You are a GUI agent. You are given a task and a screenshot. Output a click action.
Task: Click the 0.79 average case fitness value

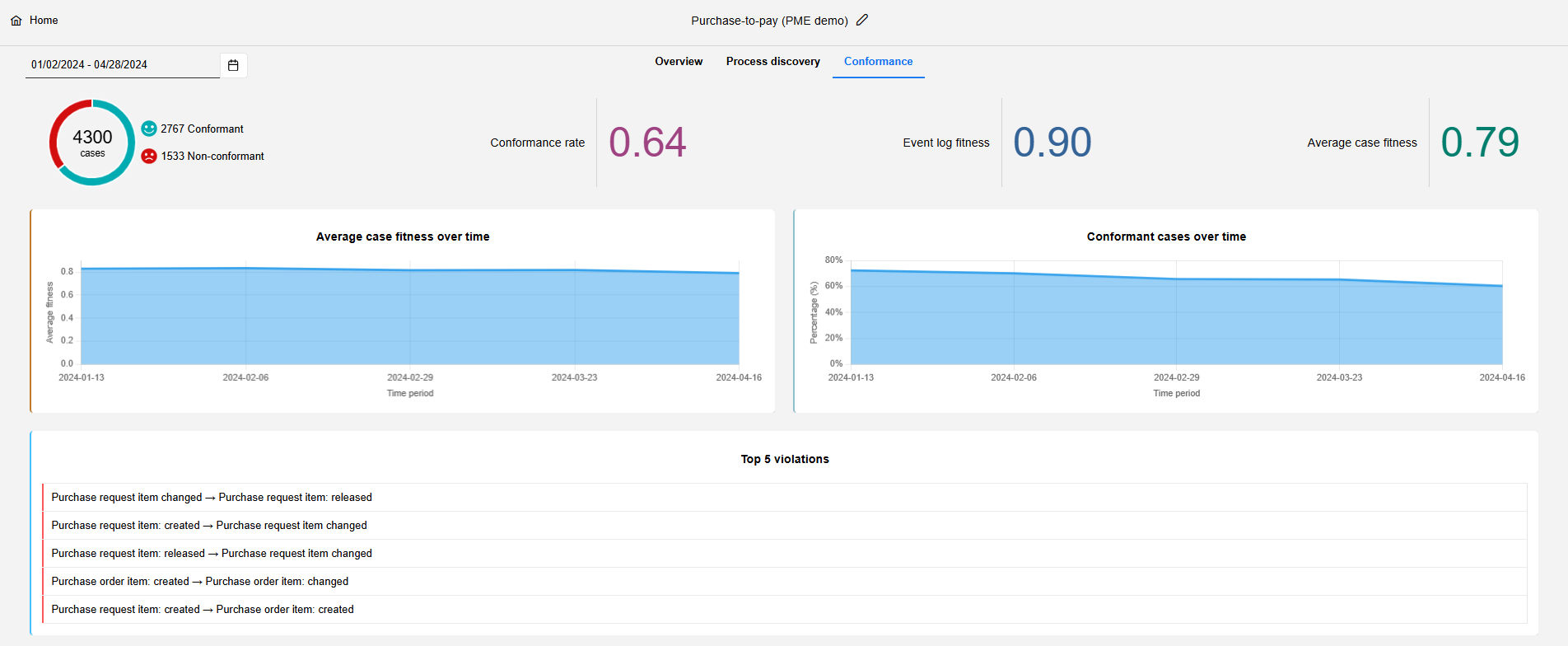coord(1479,143)
